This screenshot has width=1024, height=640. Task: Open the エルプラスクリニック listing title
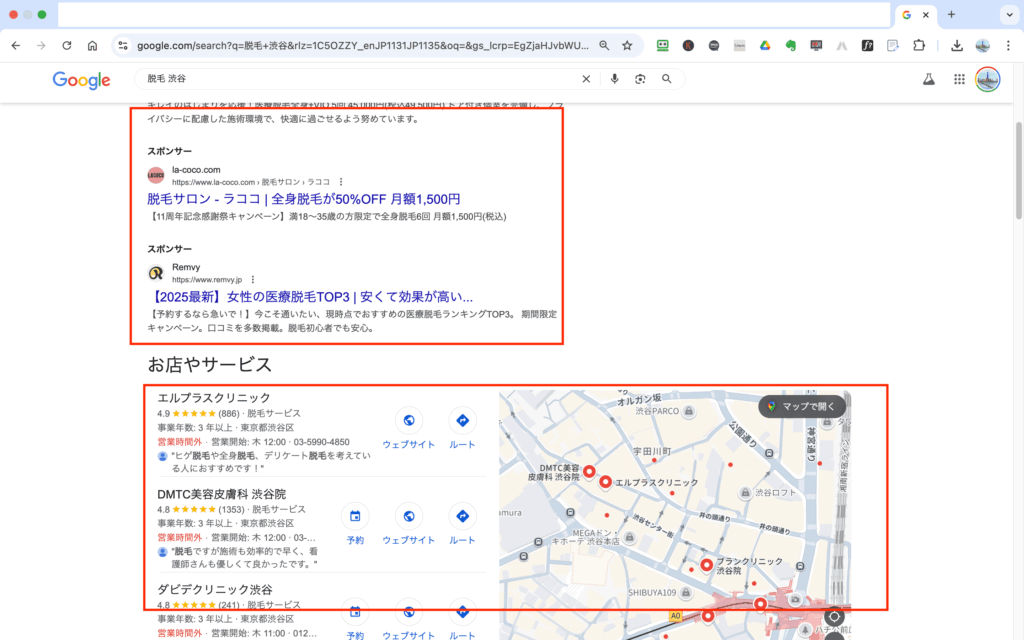pos(214,398)
